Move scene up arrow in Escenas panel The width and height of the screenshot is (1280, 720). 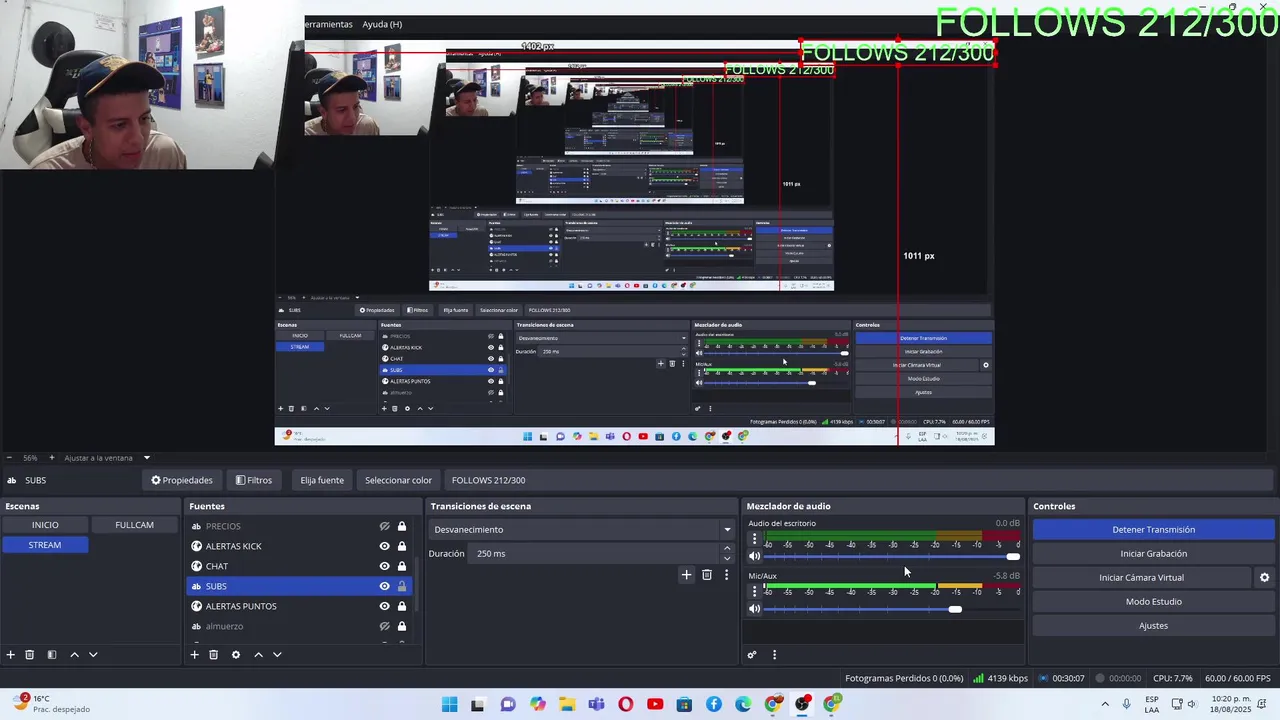click(x=74, y=655)
